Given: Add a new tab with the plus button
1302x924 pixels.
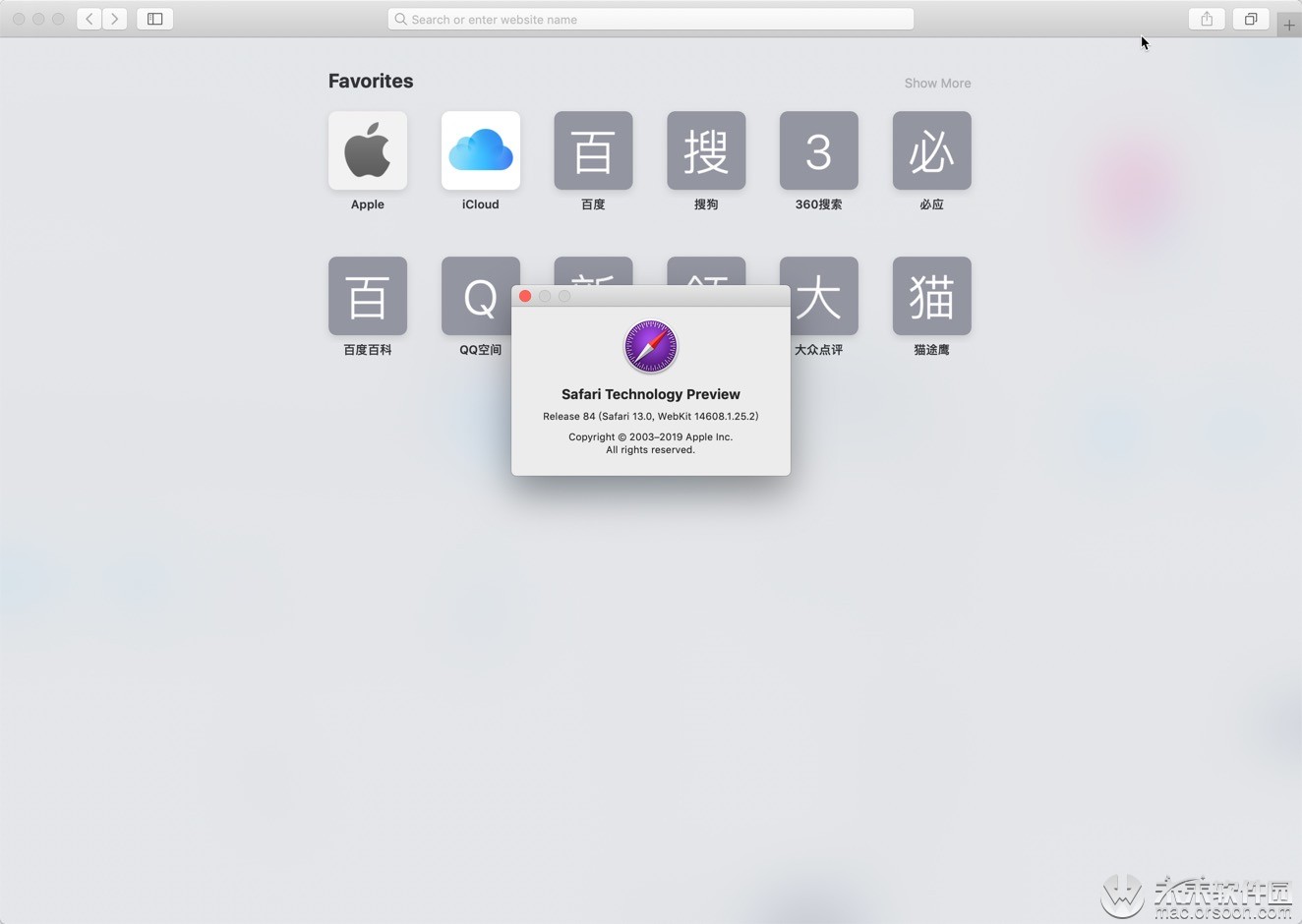Looking at the screenshot, I should [x=1289, y=25].
